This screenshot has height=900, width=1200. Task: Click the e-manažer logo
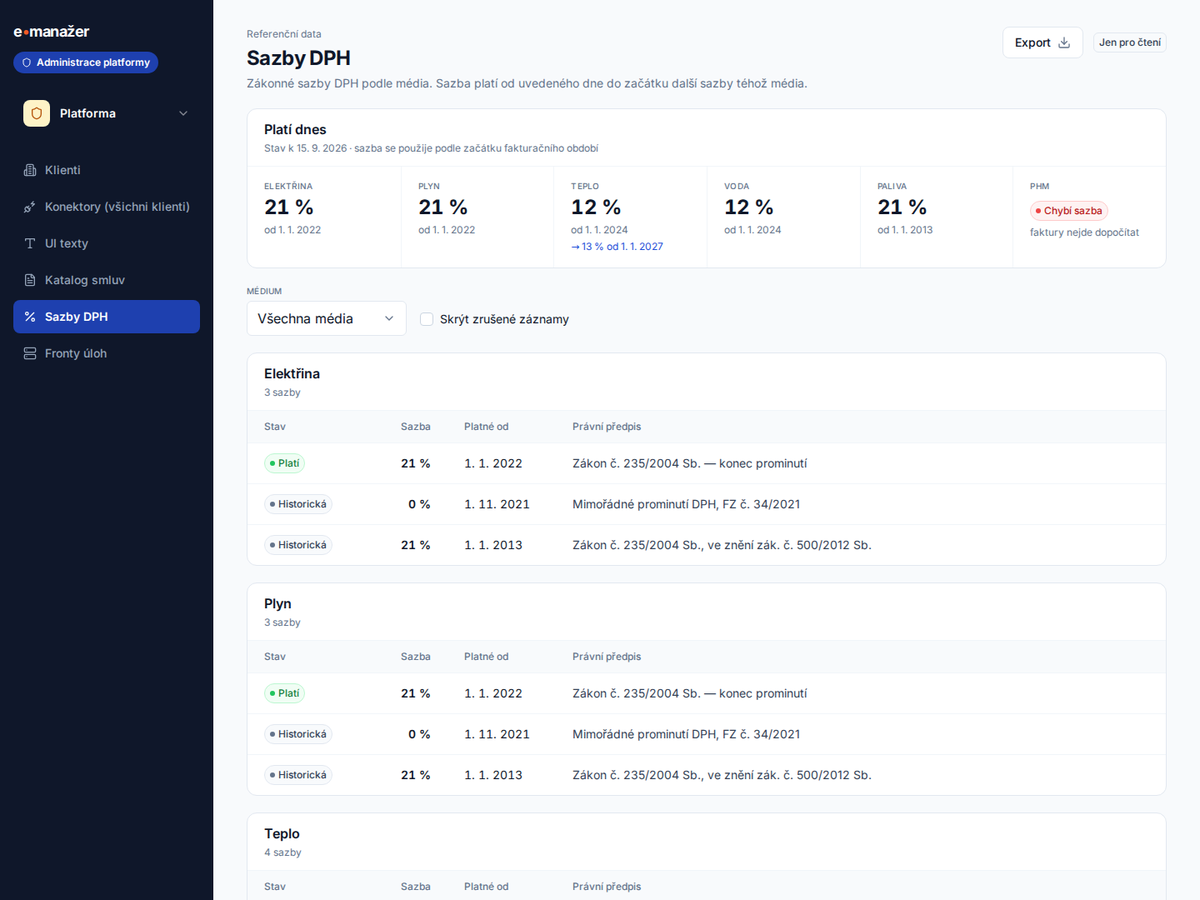click(x=51, y=32)
